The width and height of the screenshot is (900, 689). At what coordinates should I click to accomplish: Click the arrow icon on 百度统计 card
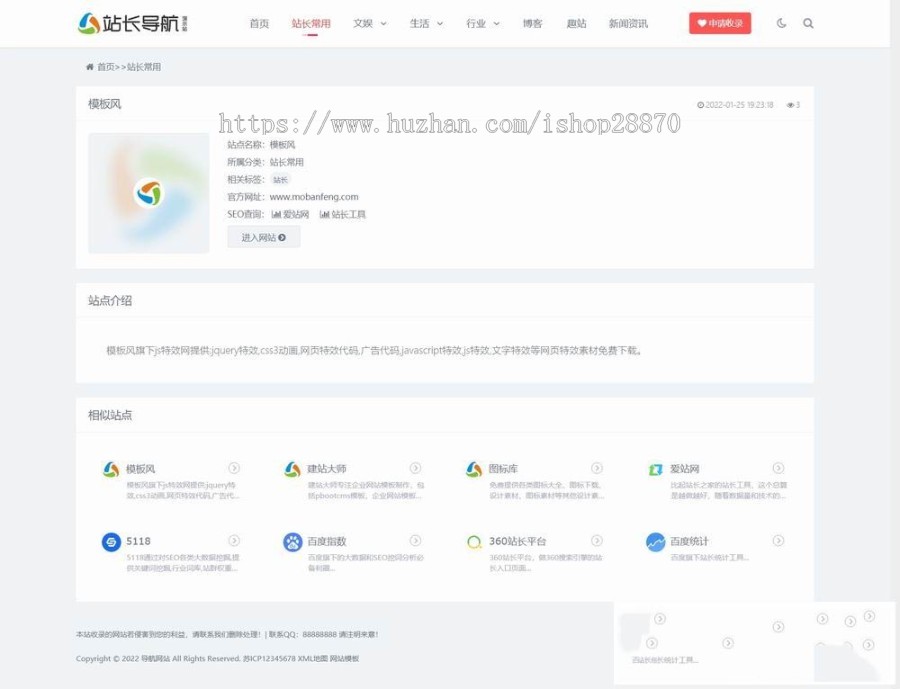(x=778, y=540)
